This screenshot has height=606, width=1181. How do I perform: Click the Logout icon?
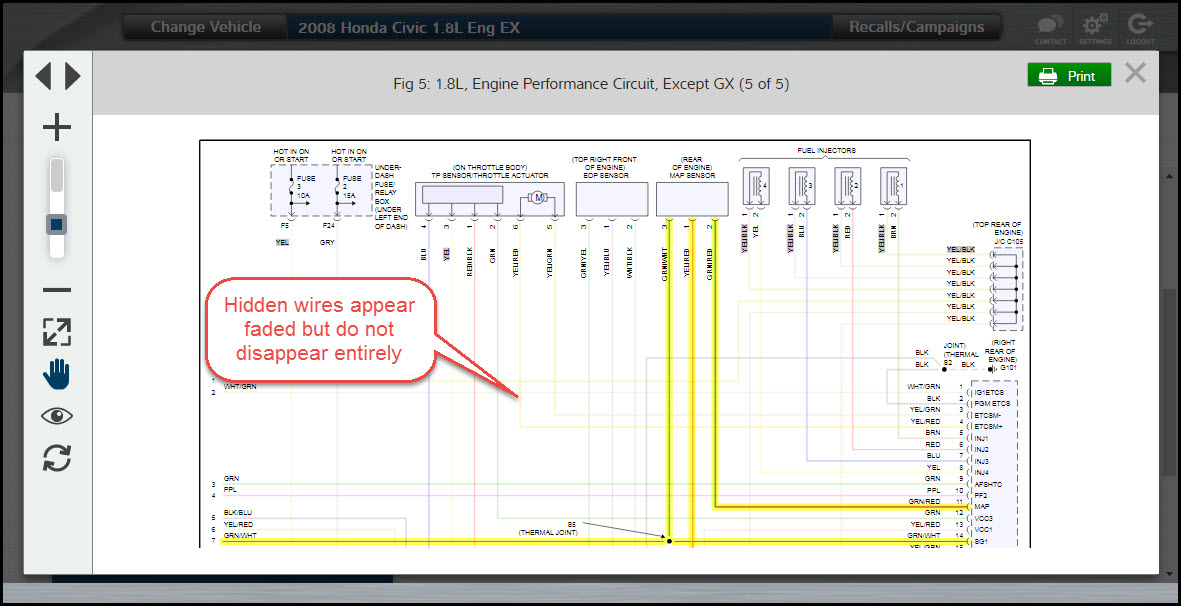click(x=1140, y=28)
